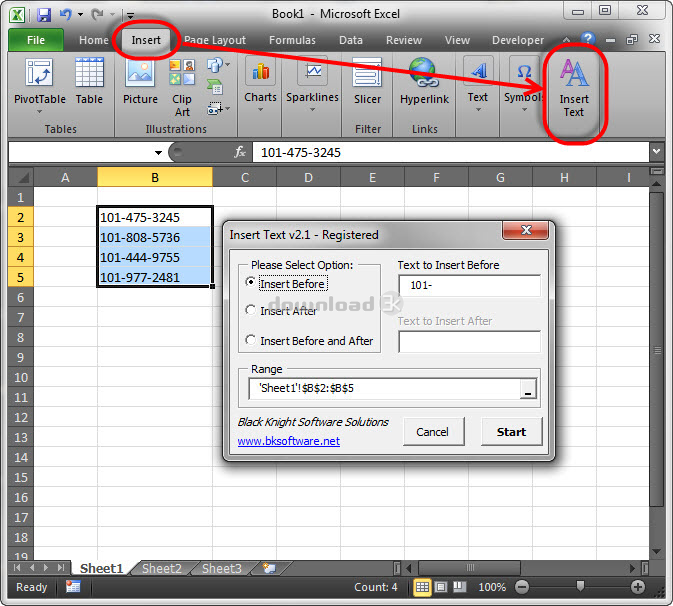The width and height of the screenshot is (673, 606).
Task: Open the Developer tab
Action: [x=518, y=40]
